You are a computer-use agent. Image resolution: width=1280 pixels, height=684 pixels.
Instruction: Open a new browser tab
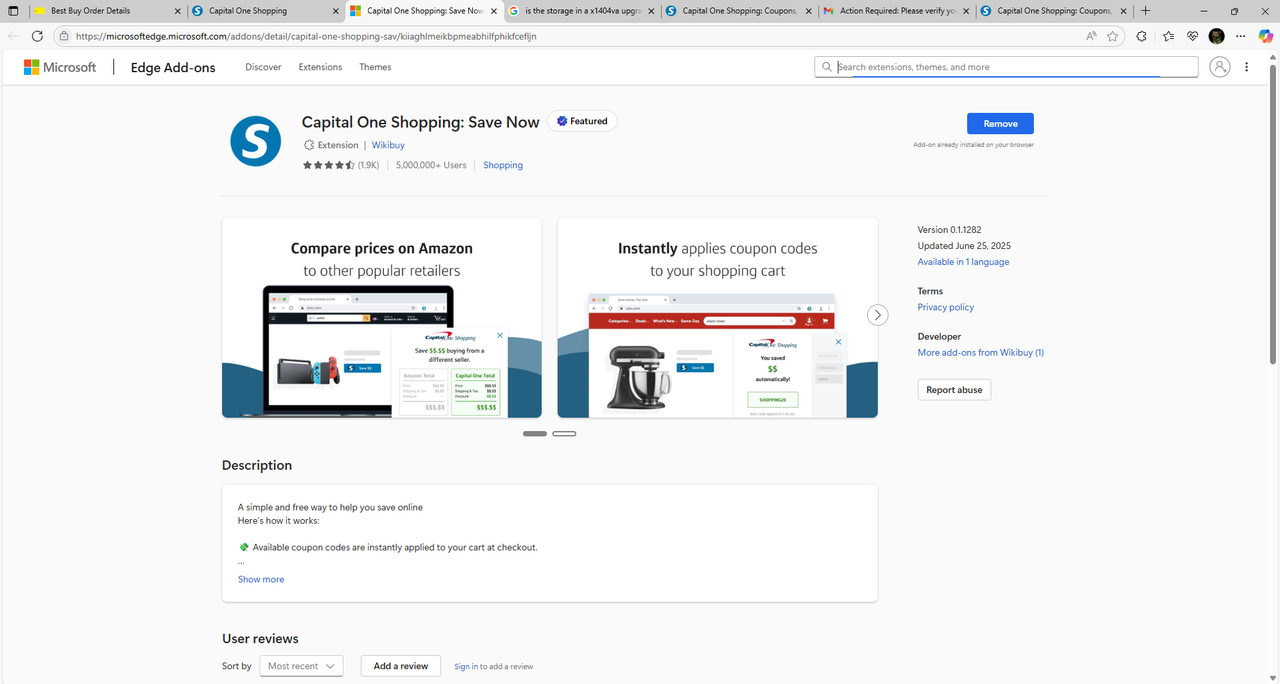[1145, 11]
